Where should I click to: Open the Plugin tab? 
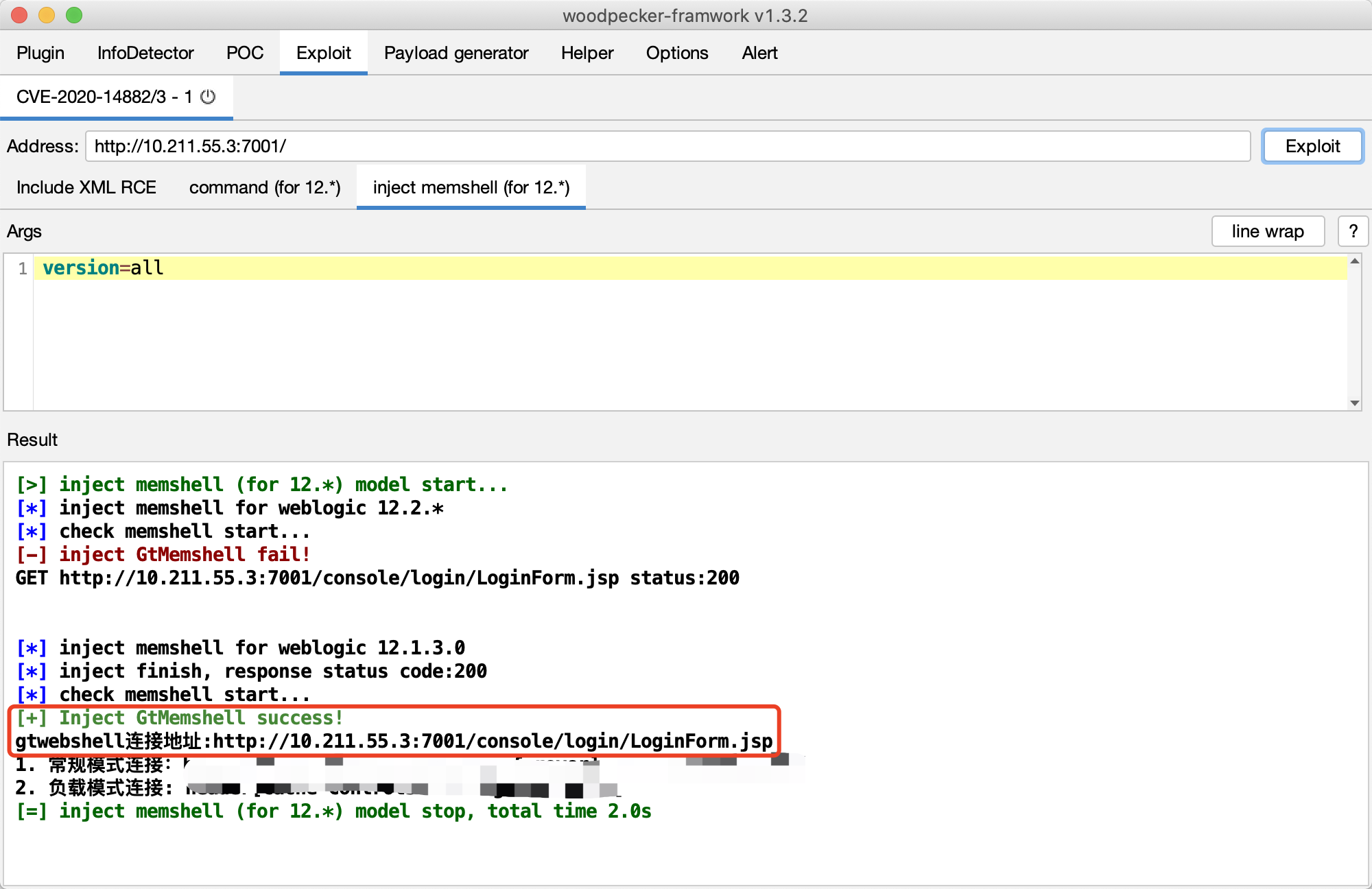point(40,53)
